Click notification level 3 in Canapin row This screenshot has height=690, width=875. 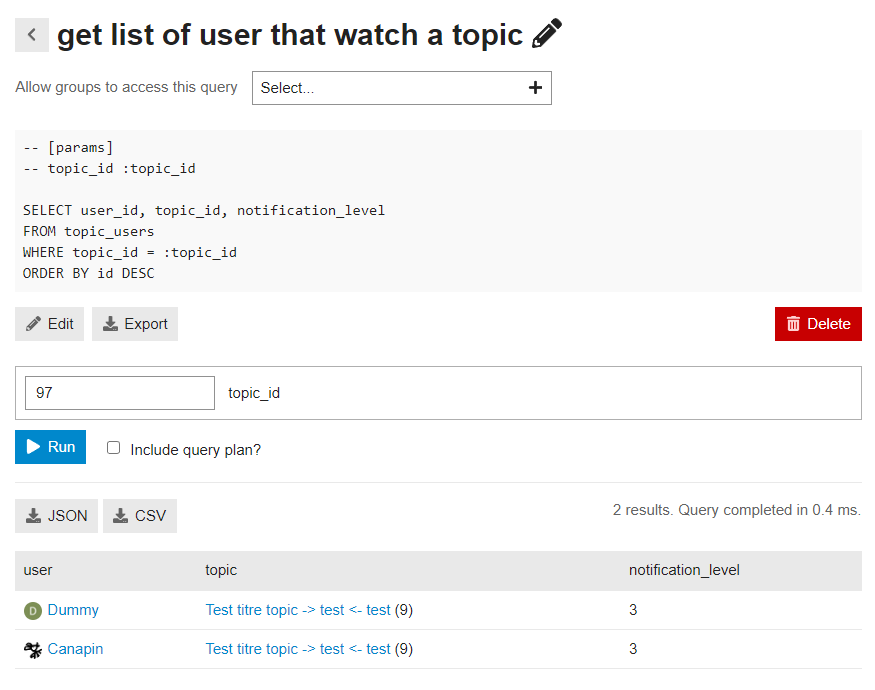633,649
